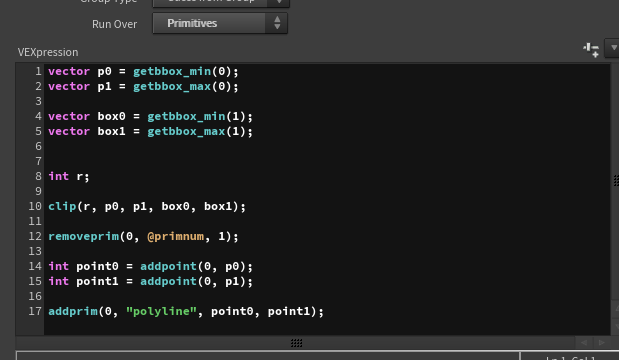619x360 pixels.
Task: Click the Run Over label
Action: click(x=114, y=24)
